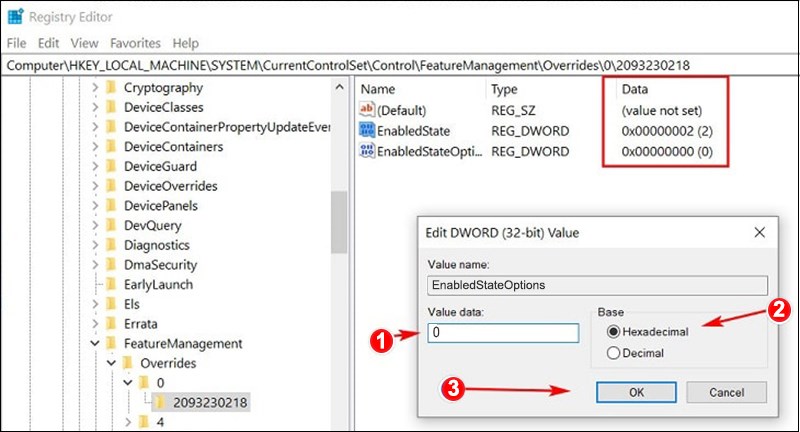Click the Registry Editor app icon
This screenshot has width=800, height=432.
pyautogui.click(x=15, y=17)
